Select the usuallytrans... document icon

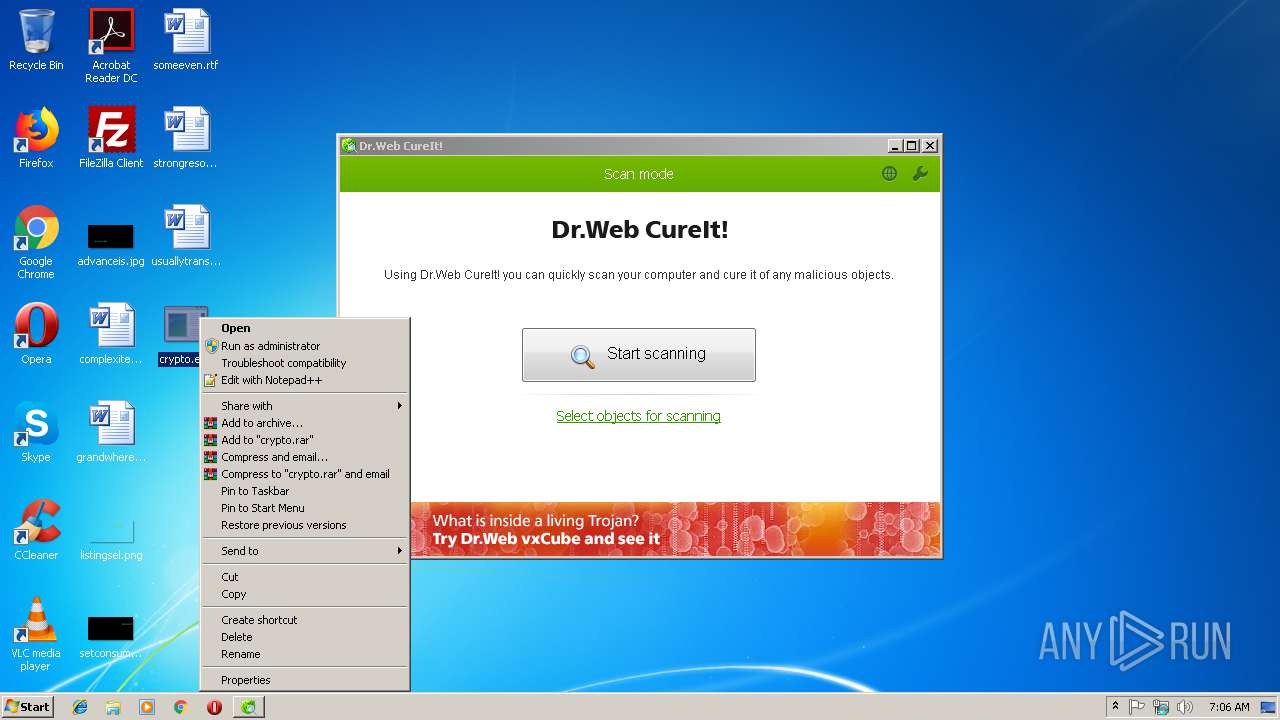coord(186,236)
